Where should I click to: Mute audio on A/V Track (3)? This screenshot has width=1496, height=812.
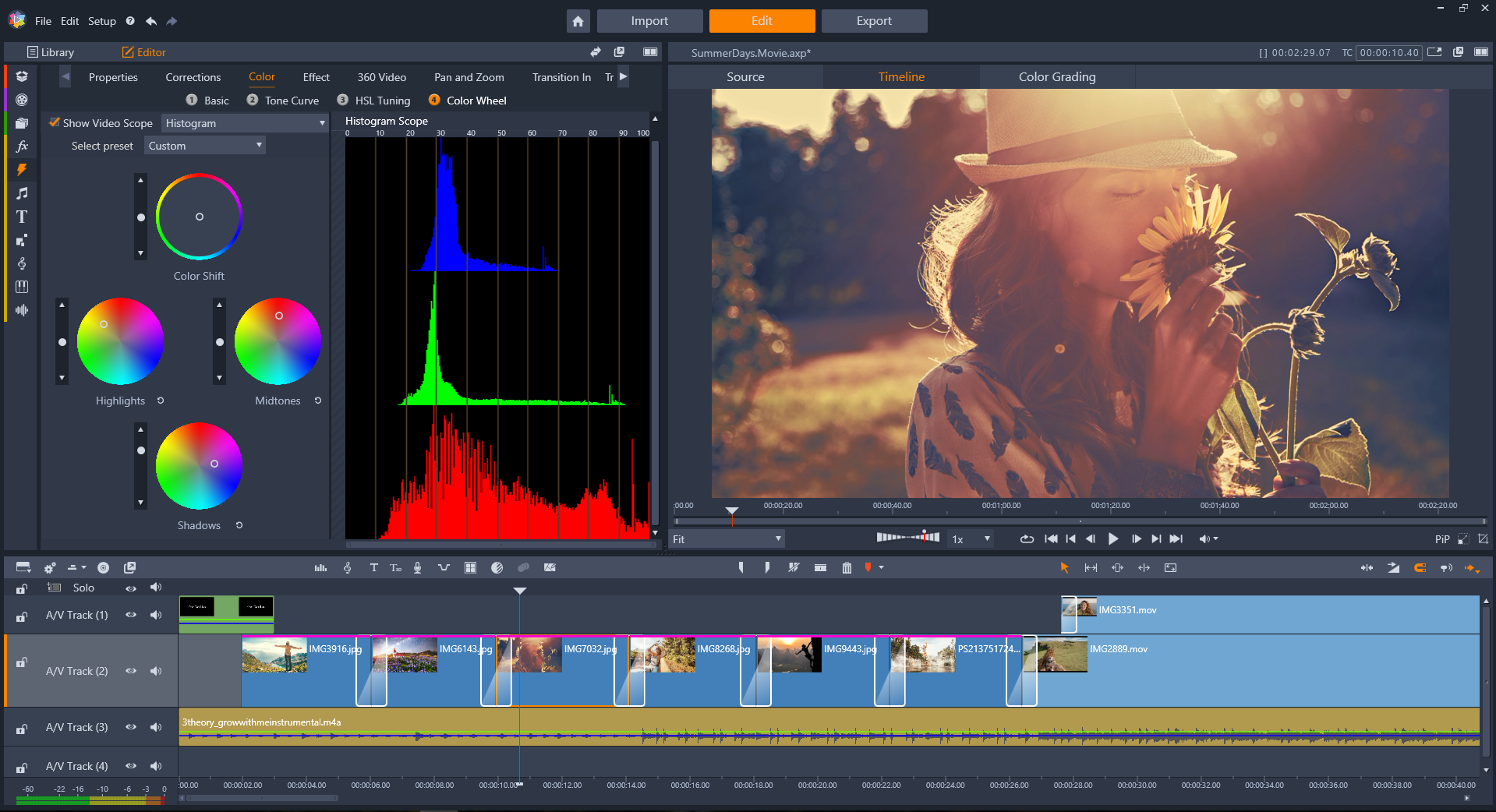156,727
